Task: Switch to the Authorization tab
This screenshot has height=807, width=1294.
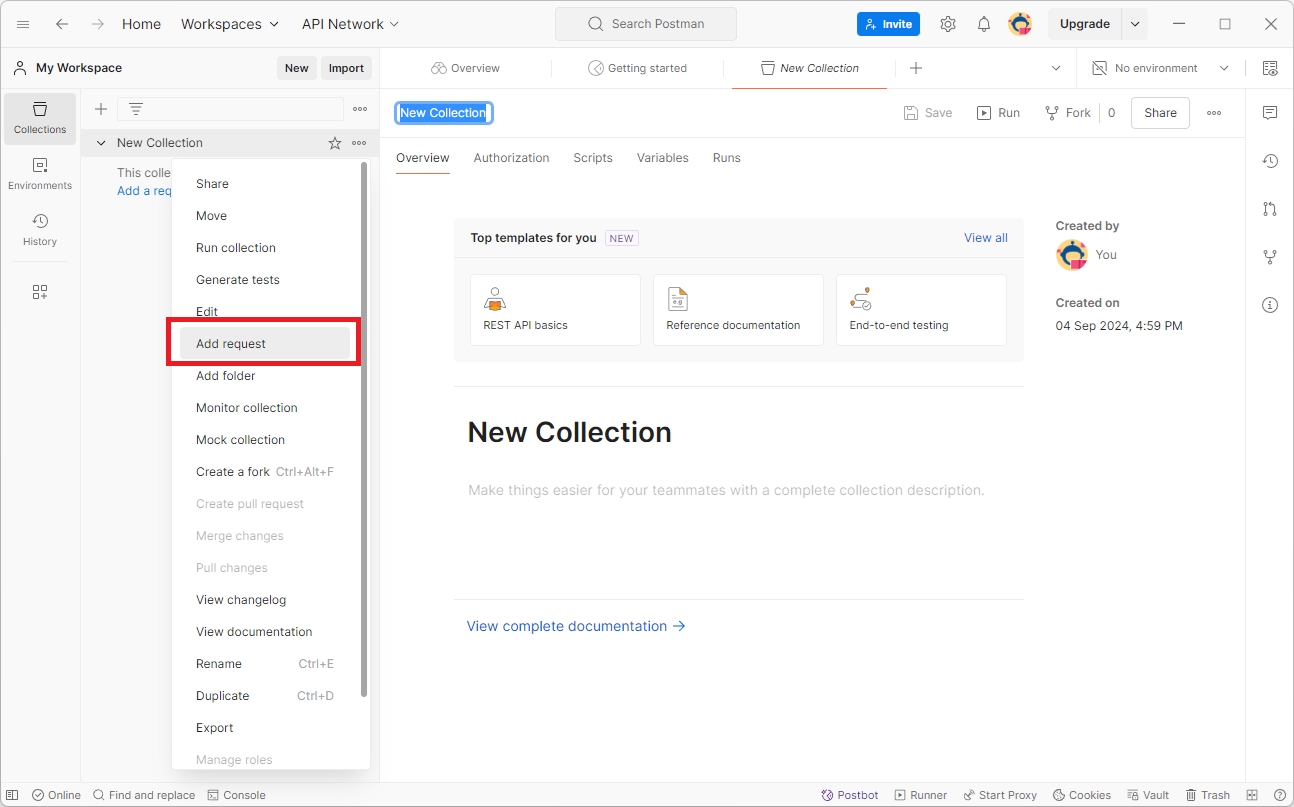Action: (x=511, y=158)
